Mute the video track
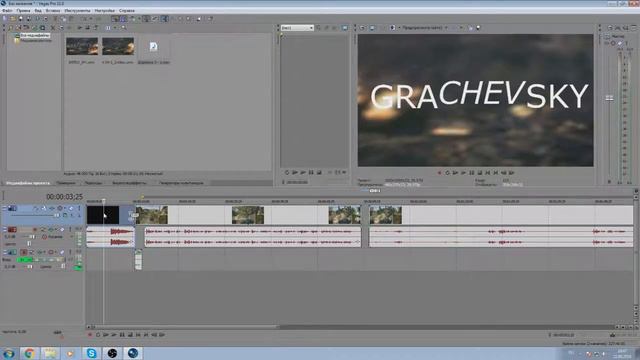This screenshot has width=640, height=360. (x=71, y=208)
